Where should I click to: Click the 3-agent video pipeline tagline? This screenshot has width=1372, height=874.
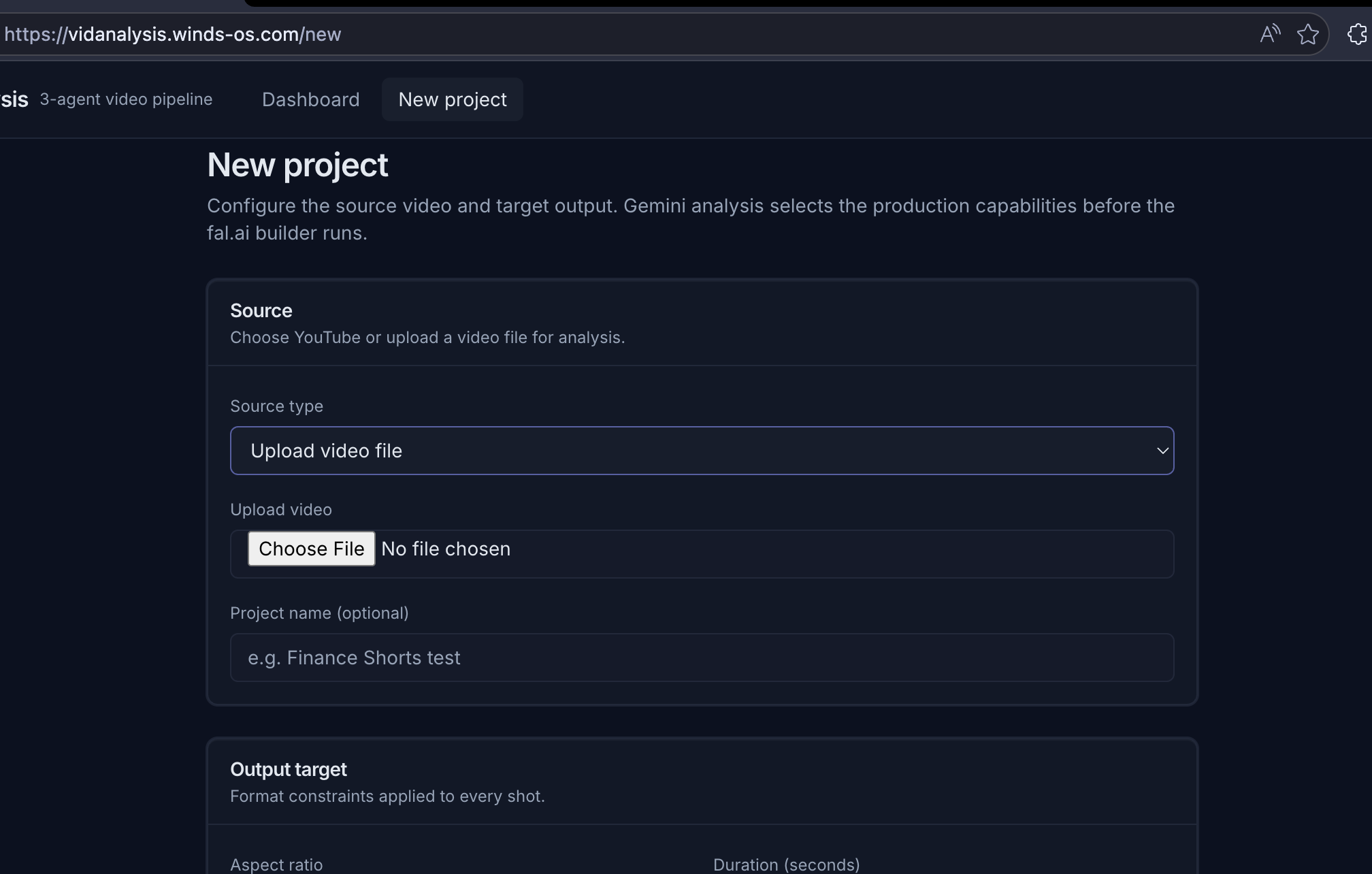tap(126, 99)
